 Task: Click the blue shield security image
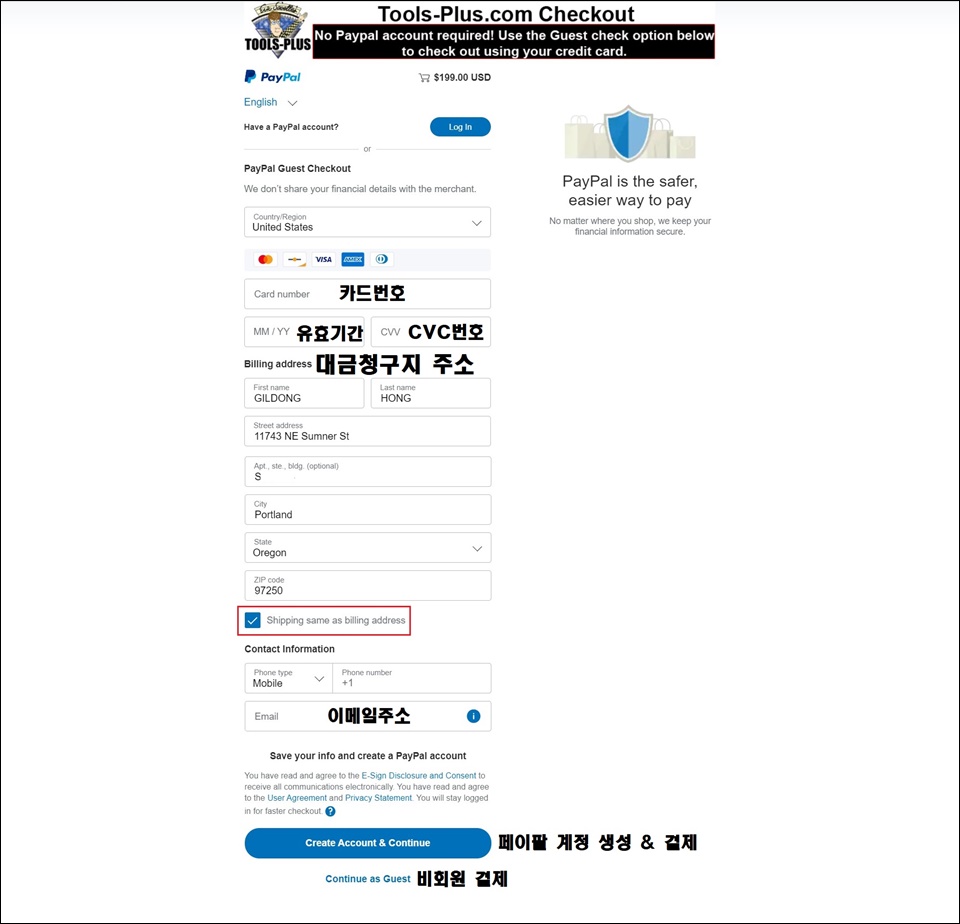629,132
